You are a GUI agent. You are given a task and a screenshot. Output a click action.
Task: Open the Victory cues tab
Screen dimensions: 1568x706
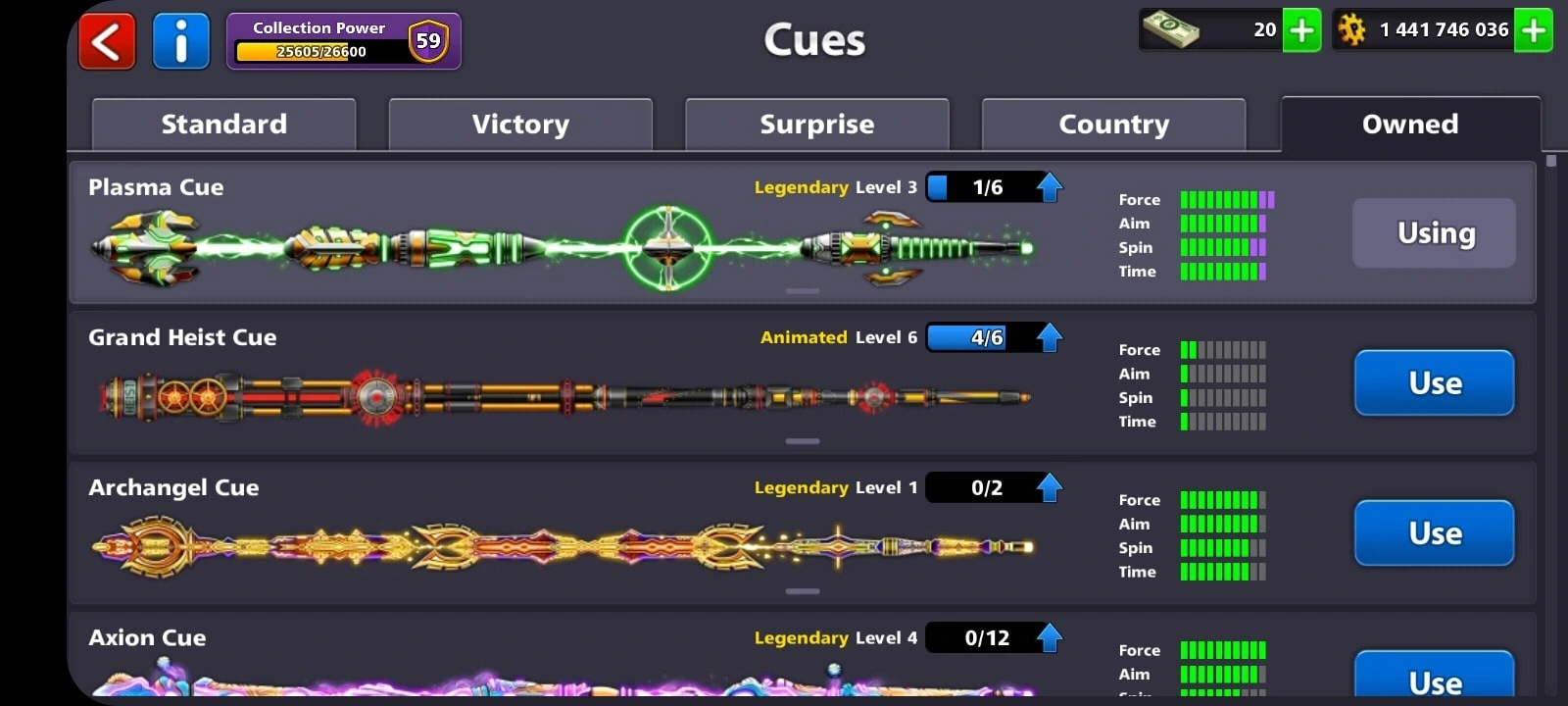[x=520, y=125]
